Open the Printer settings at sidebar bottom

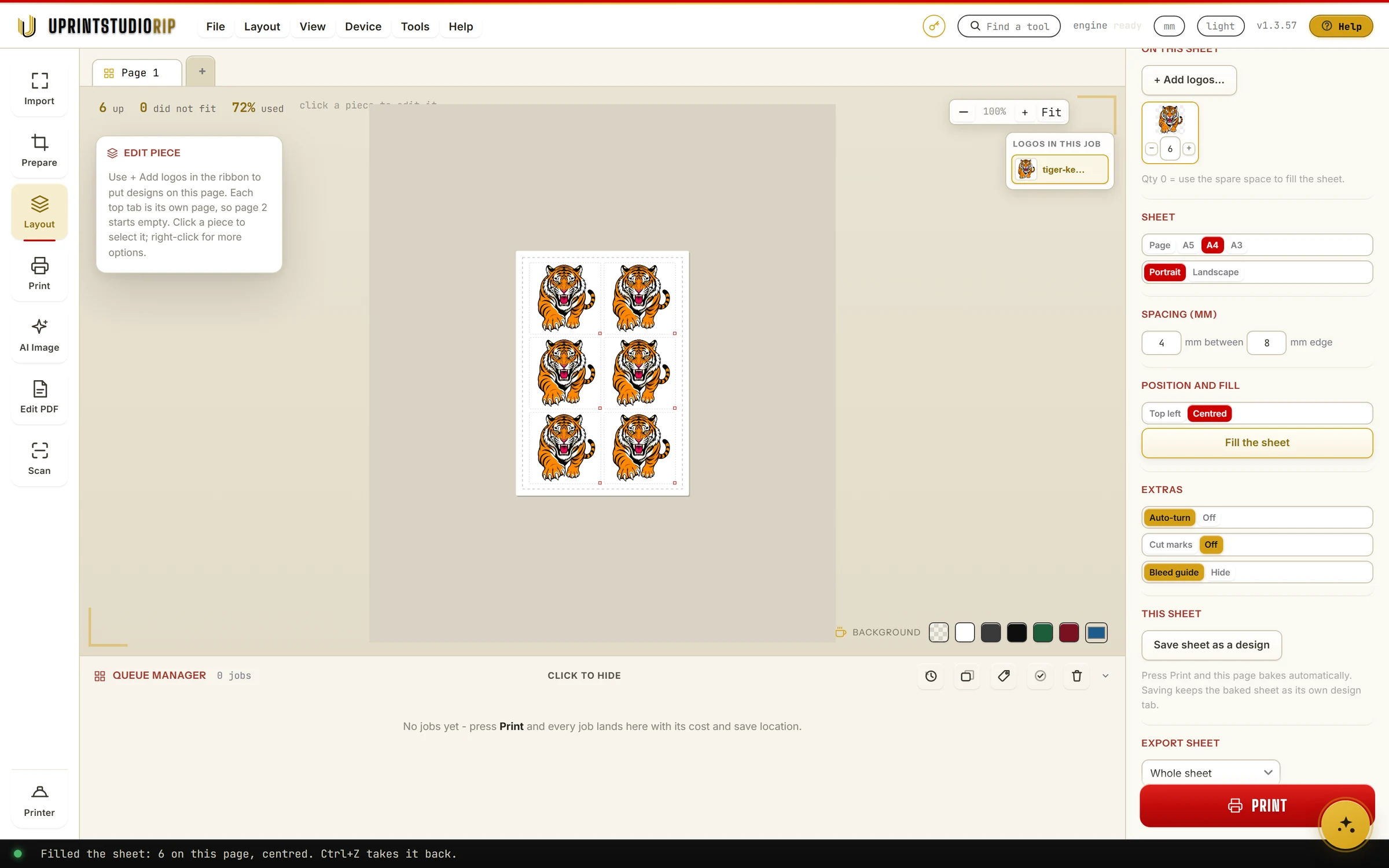coord(39,801)
